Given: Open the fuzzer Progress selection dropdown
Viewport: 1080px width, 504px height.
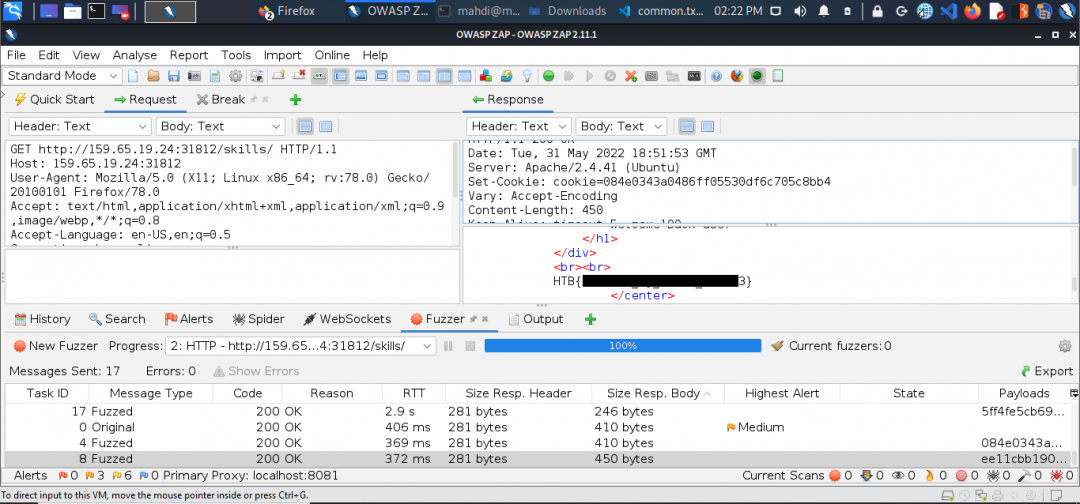Looking at the screenshot, I should [x=301, y=346].
